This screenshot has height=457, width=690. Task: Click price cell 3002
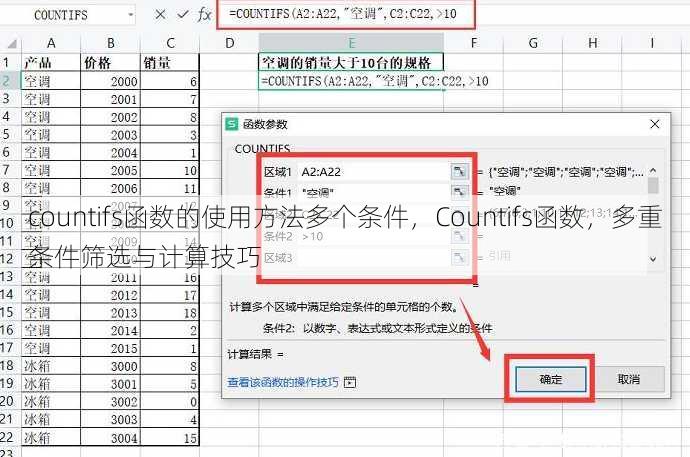pyautogui.click(x=110, y=402)
